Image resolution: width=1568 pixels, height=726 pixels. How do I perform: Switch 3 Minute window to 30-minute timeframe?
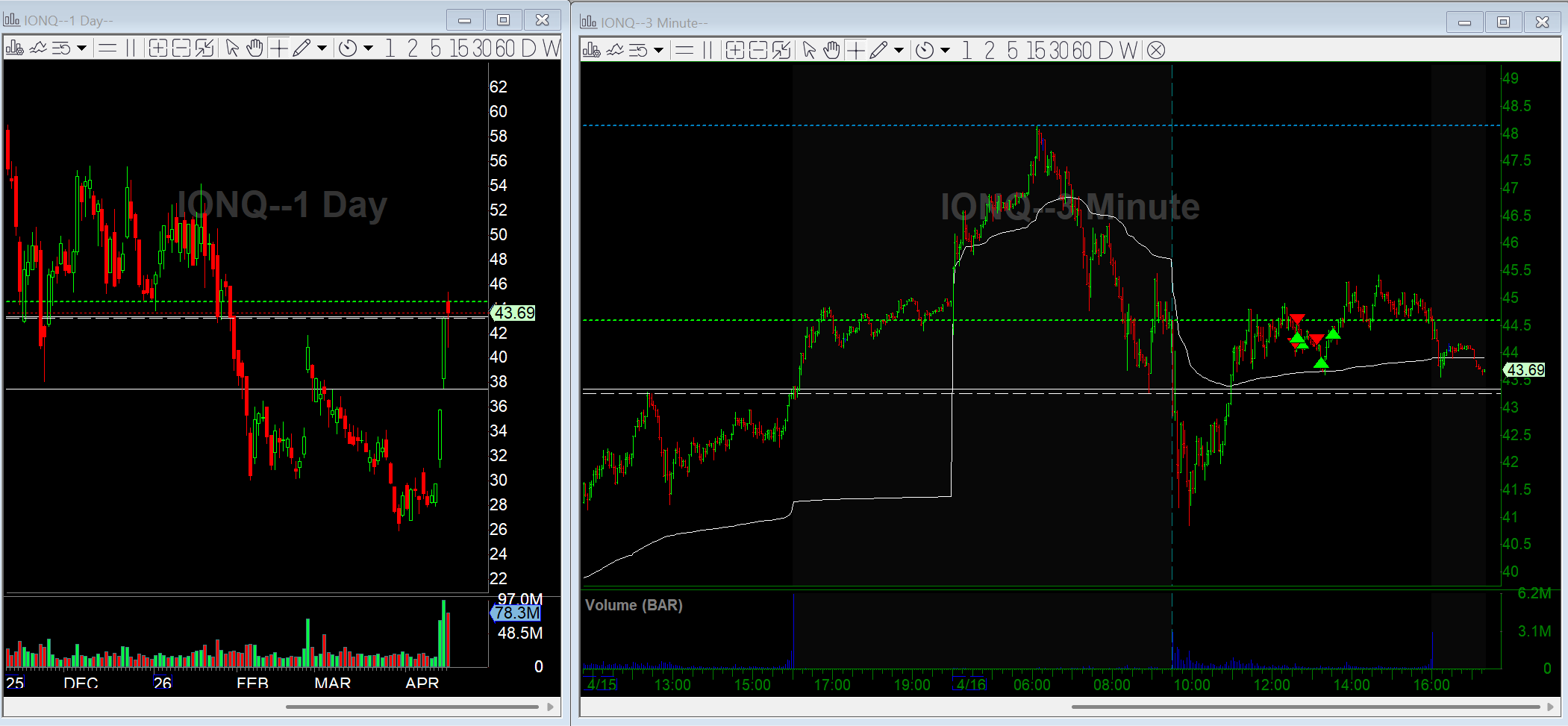click(1059, 50)
